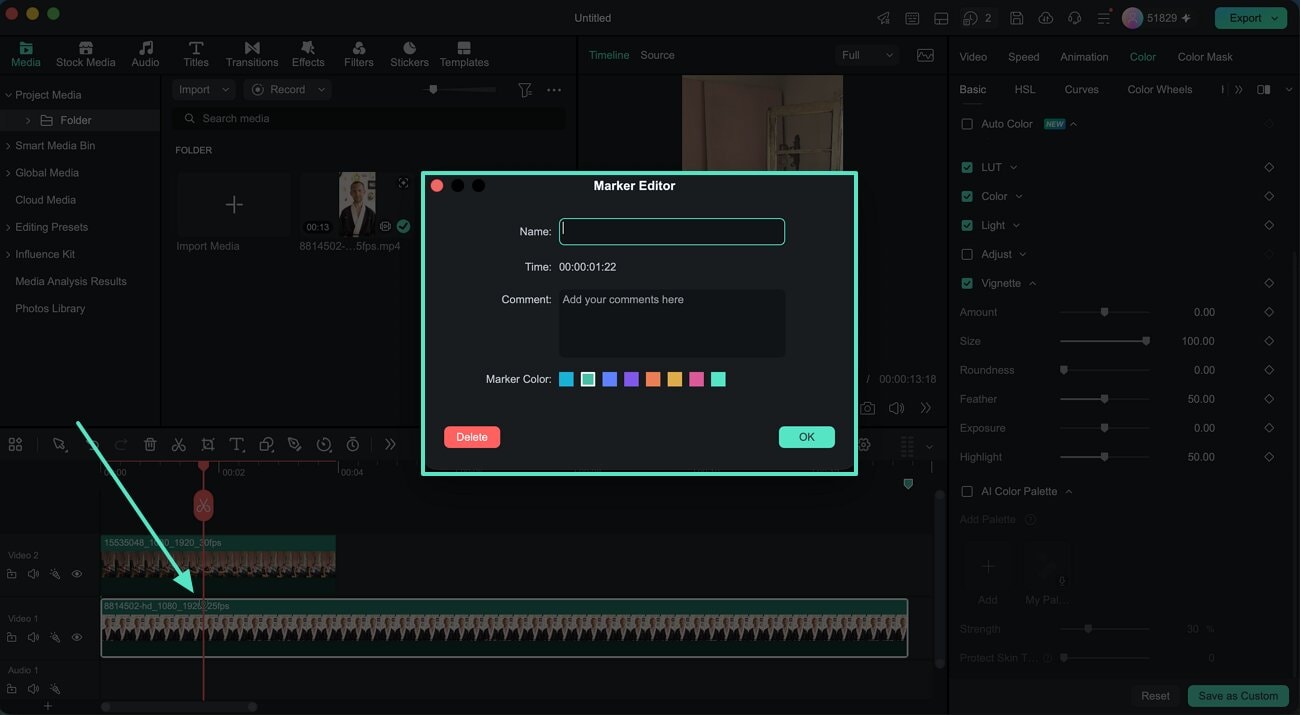1300x715 pixels.
Task: Select the Text tool in timeline toolbar
Action: coord(237,444)
